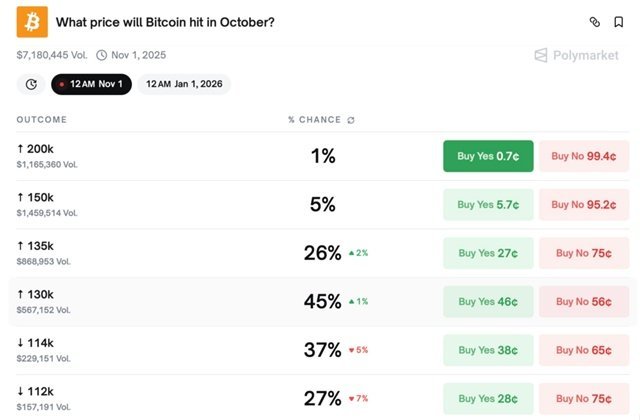Viewport: 640px width, 420px height.
Task: Click Buy Yes 0.7¢ for ↑ 200k
Action: [488, 156]
